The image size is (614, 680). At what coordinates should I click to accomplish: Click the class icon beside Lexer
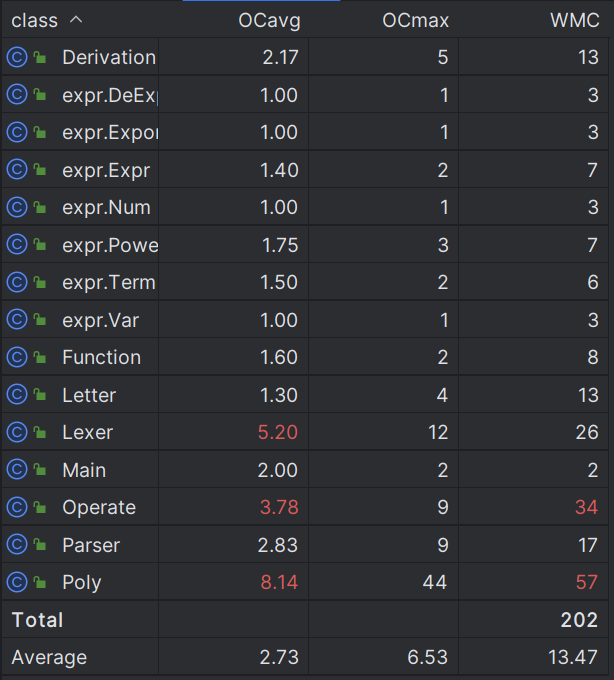[x=17, y=432]
